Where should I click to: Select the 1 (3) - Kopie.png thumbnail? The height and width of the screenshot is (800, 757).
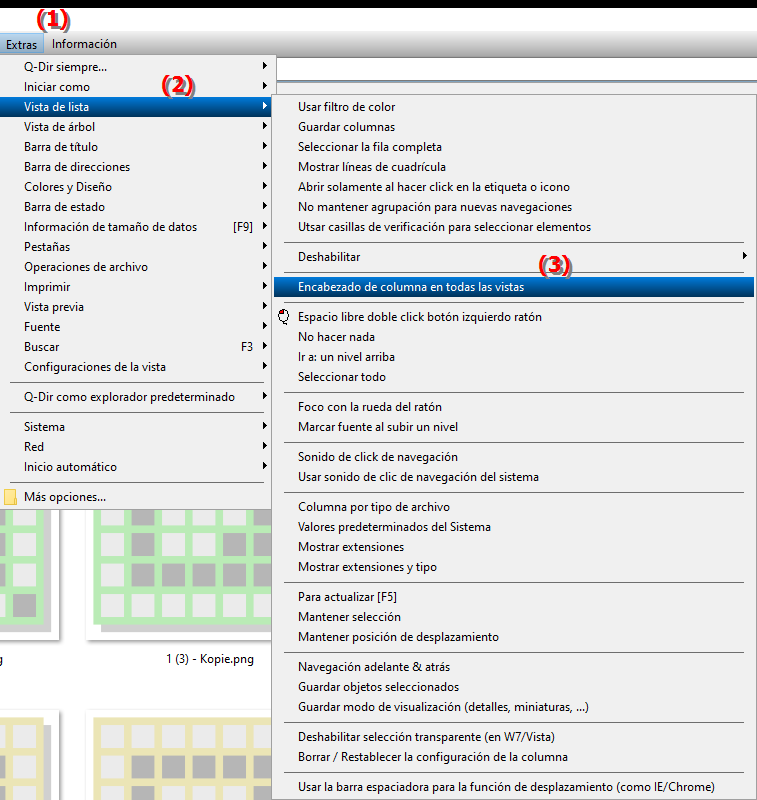pyautogui.click(x=180, y=574)
